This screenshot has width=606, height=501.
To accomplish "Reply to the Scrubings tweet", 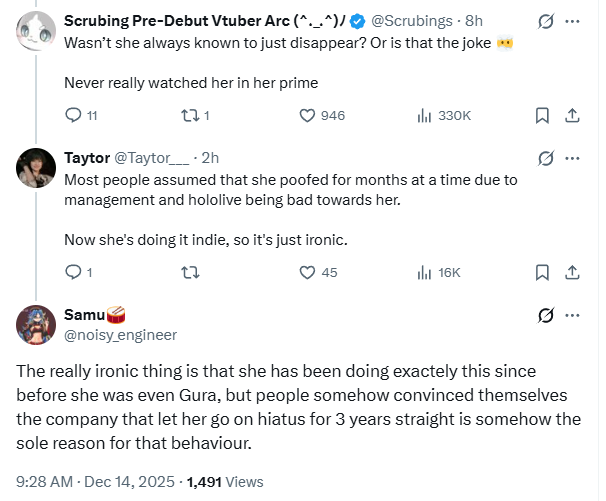I will click(x=73, y=115).
